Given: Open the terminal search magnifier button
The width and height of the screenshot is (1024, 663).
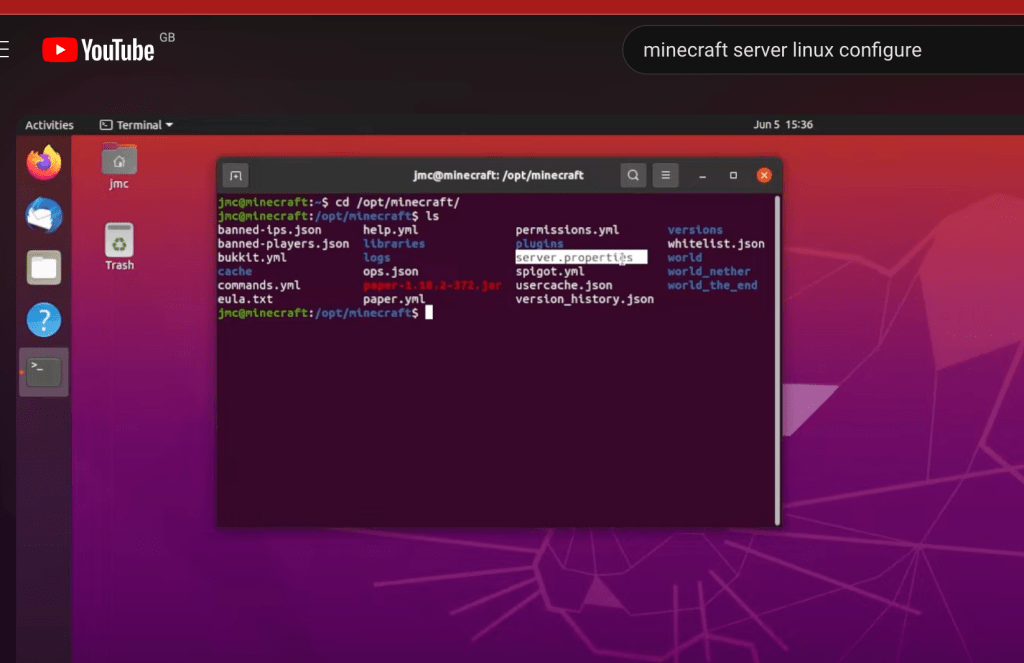Looking at the screenshot, I should [x=633, y=175].
